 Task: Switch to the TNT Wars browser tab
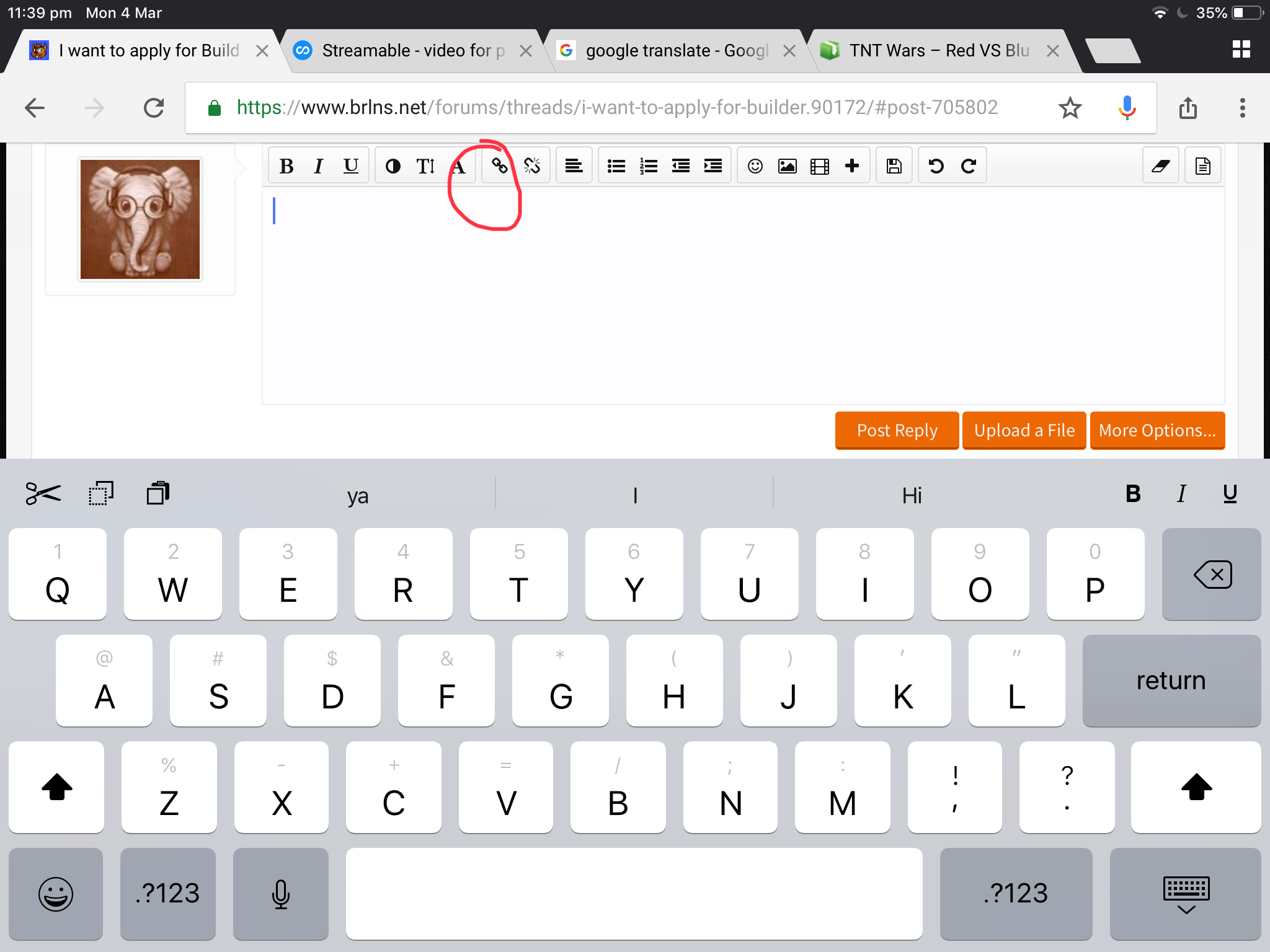tap(939, 51)
